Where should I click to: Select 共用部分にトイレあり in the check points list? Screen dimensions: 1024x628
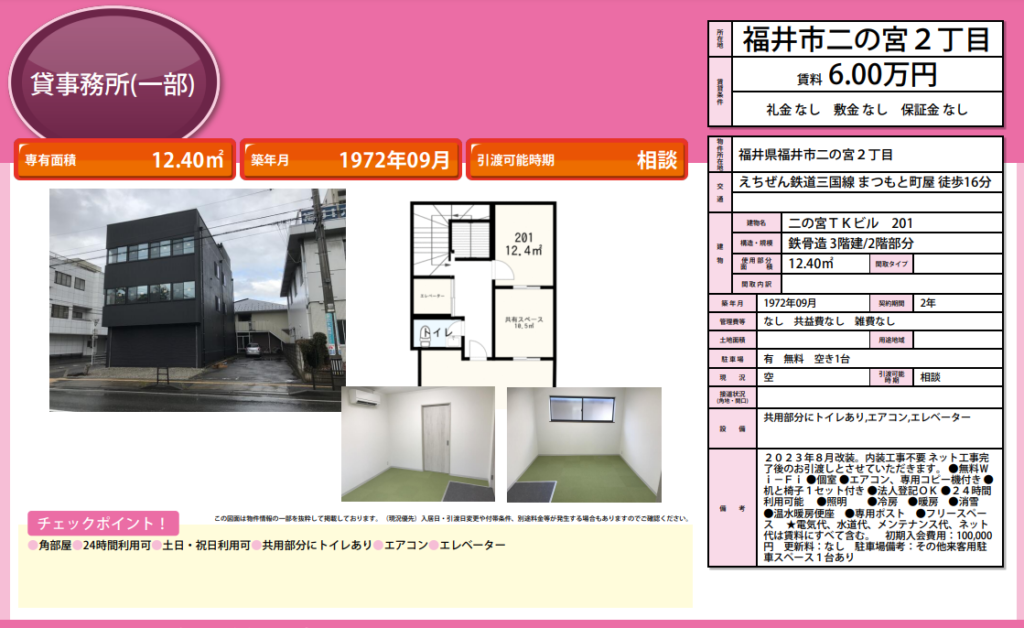point(317,545)
